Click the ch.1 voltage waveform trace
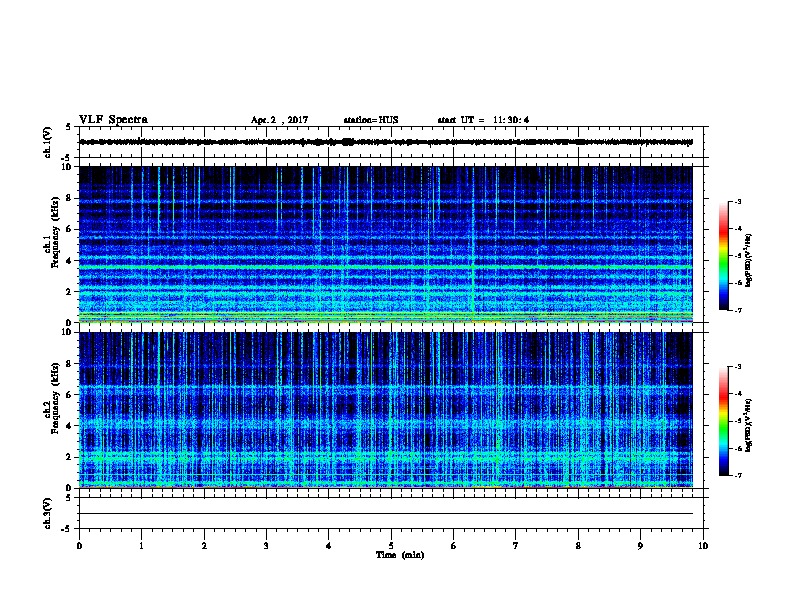 coord(386,142)
